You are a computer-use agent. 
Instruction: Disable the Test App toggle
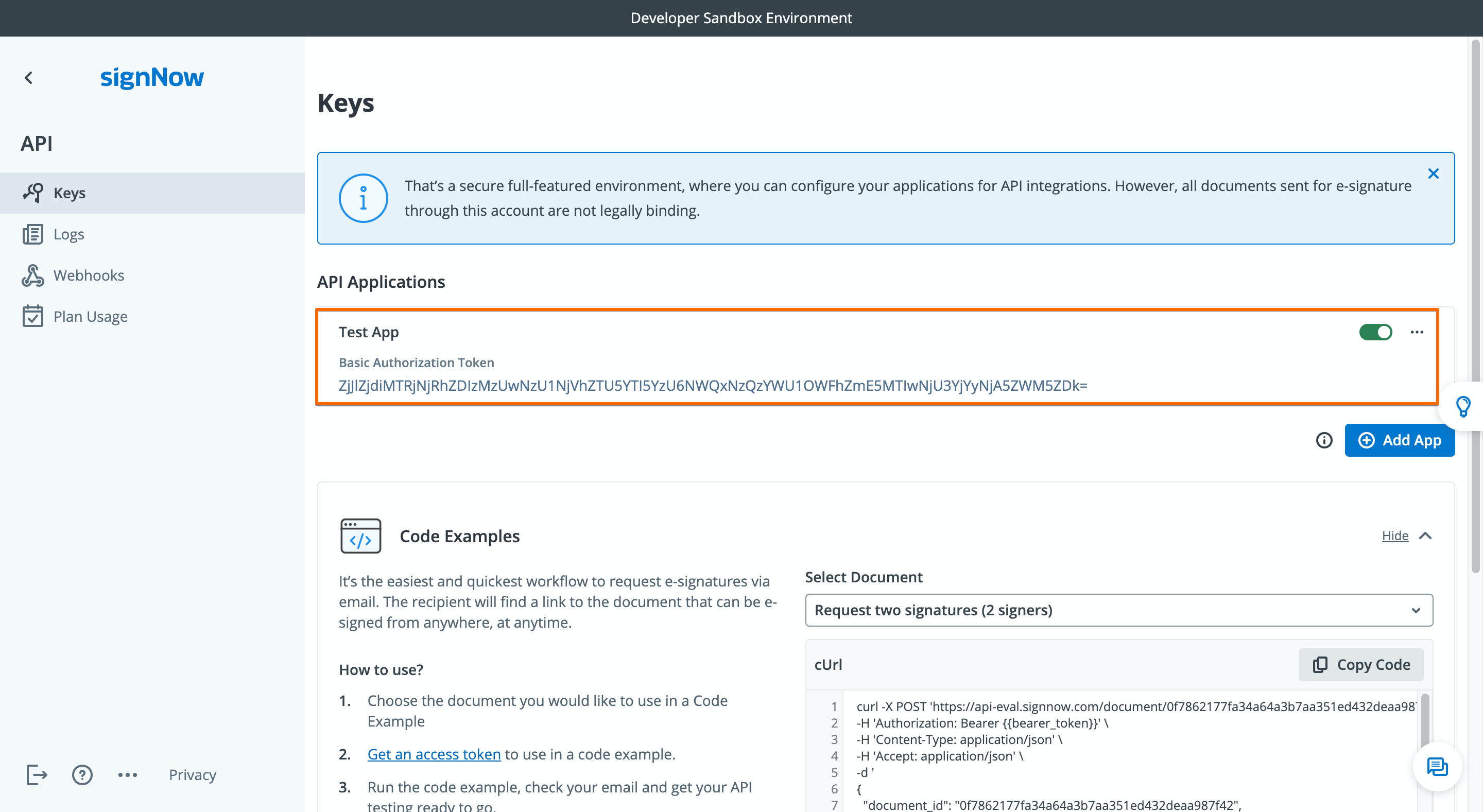1376,332
